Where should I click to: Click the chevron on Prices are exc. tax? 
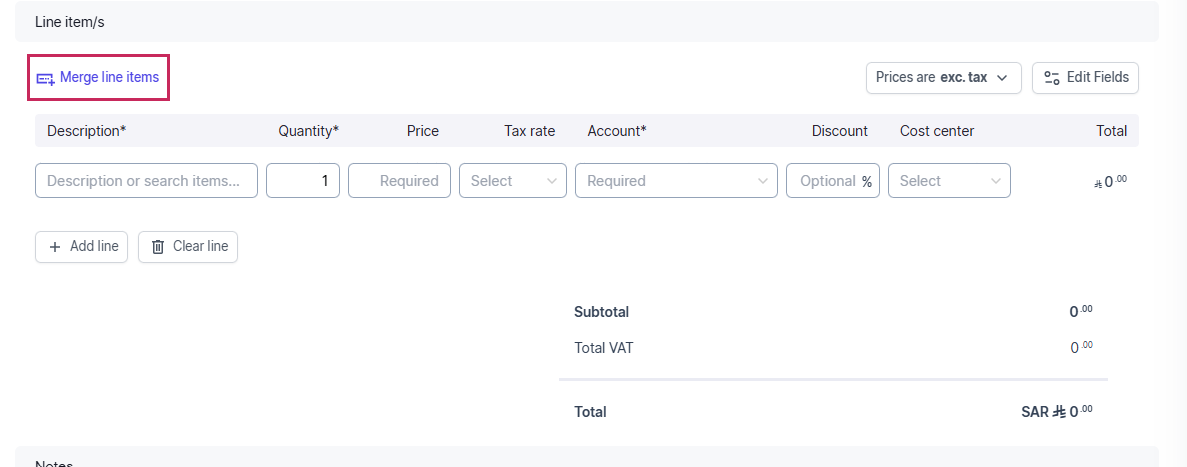coord(1002,78)
